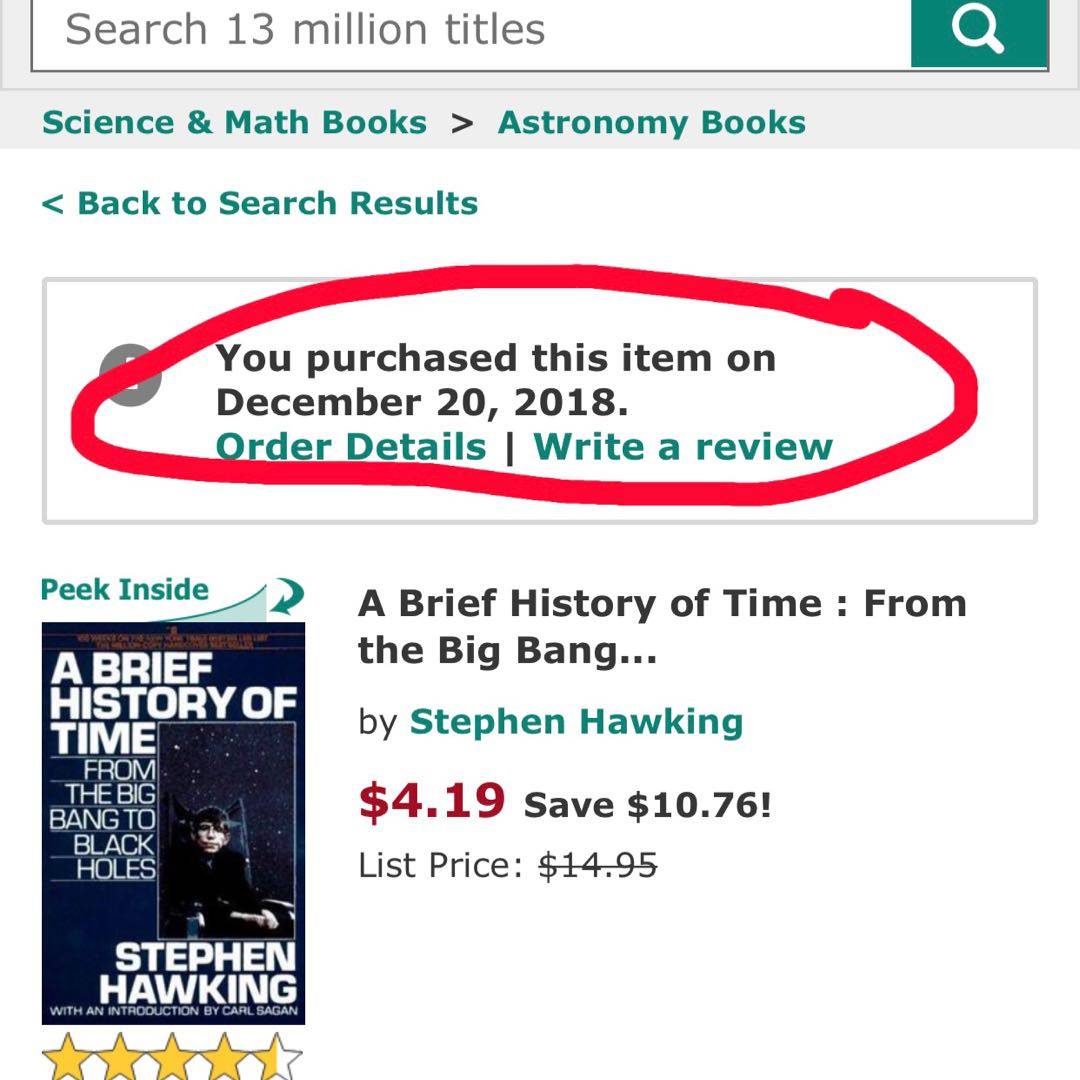
Task: Click the book title A Brief History of Time
Action: 661,626
